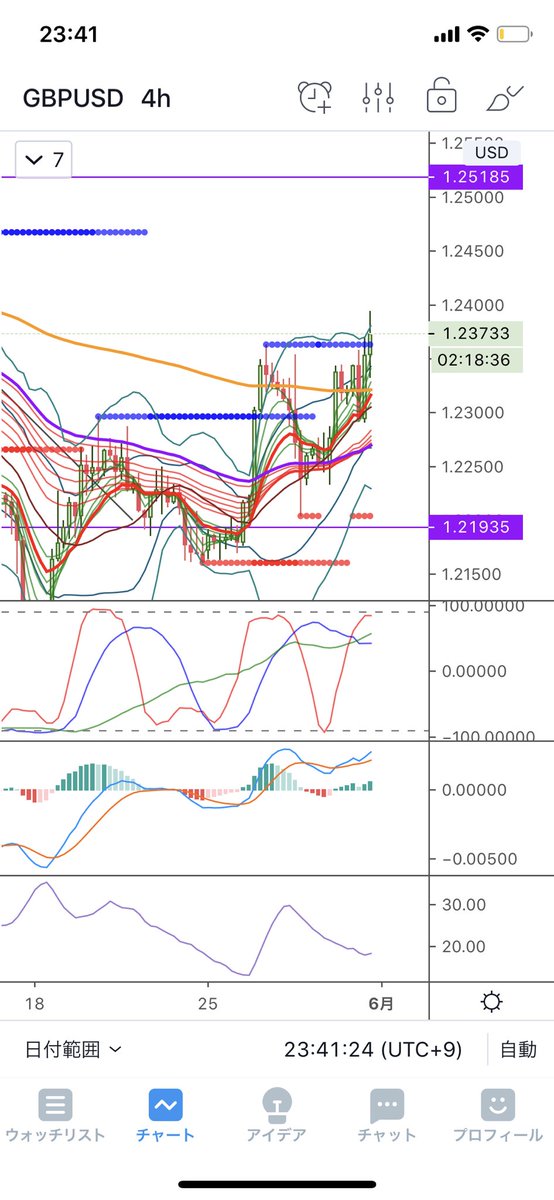Expand the collapsed indicators legend 7
554x1200 pixels.
(x=44, y=160)
